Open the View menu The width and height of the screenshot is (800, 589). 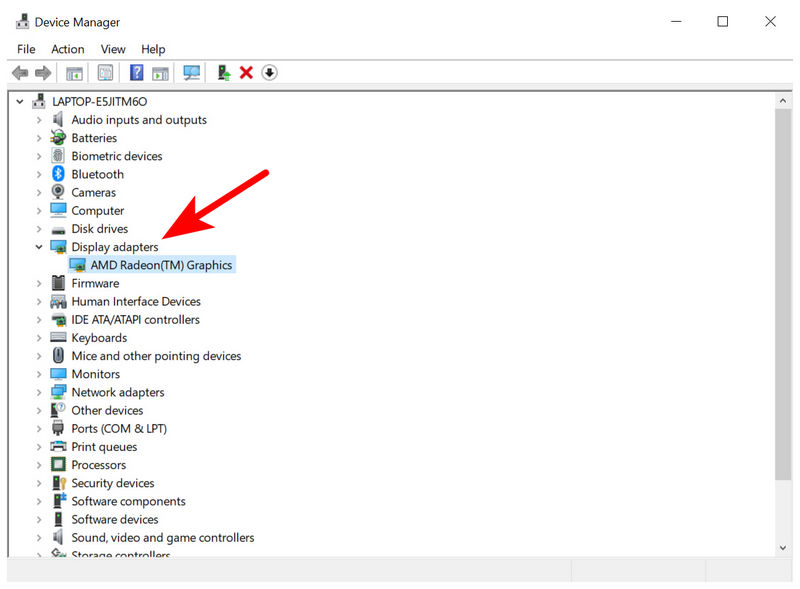click(x=113, y=49)
